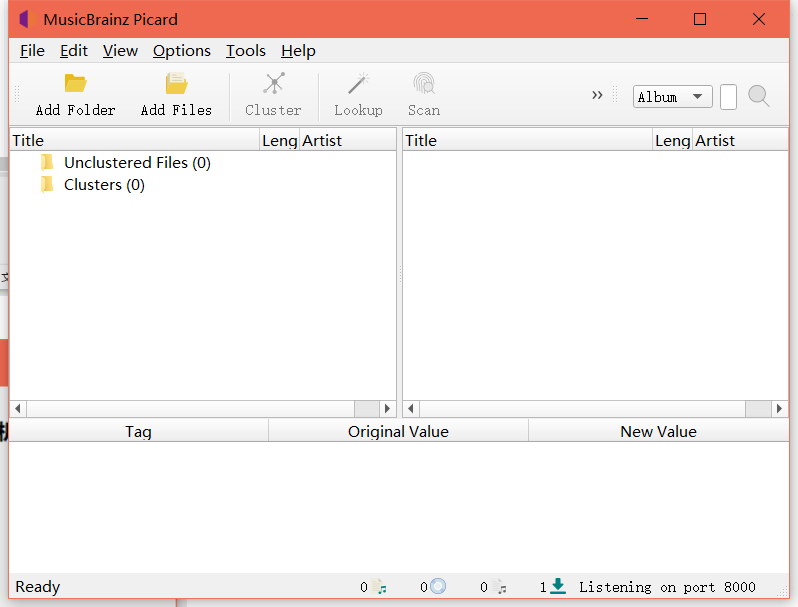Sort right pane by Artist column
The width and height of the screenshot is (798, 607).
[x=740, y=140]
